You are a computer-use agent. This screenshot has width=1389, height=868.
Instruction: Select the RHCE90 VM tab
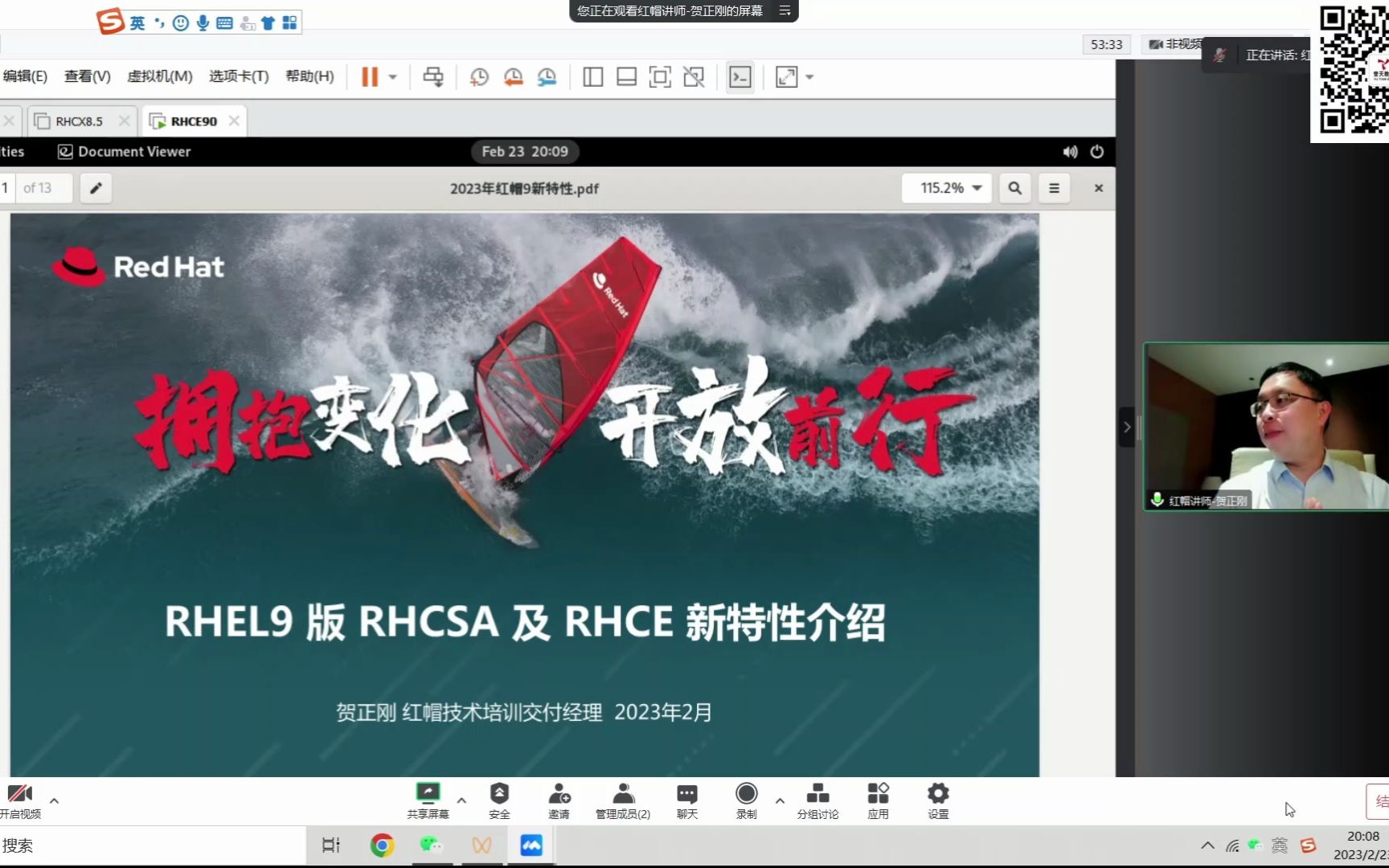point(194,121)
